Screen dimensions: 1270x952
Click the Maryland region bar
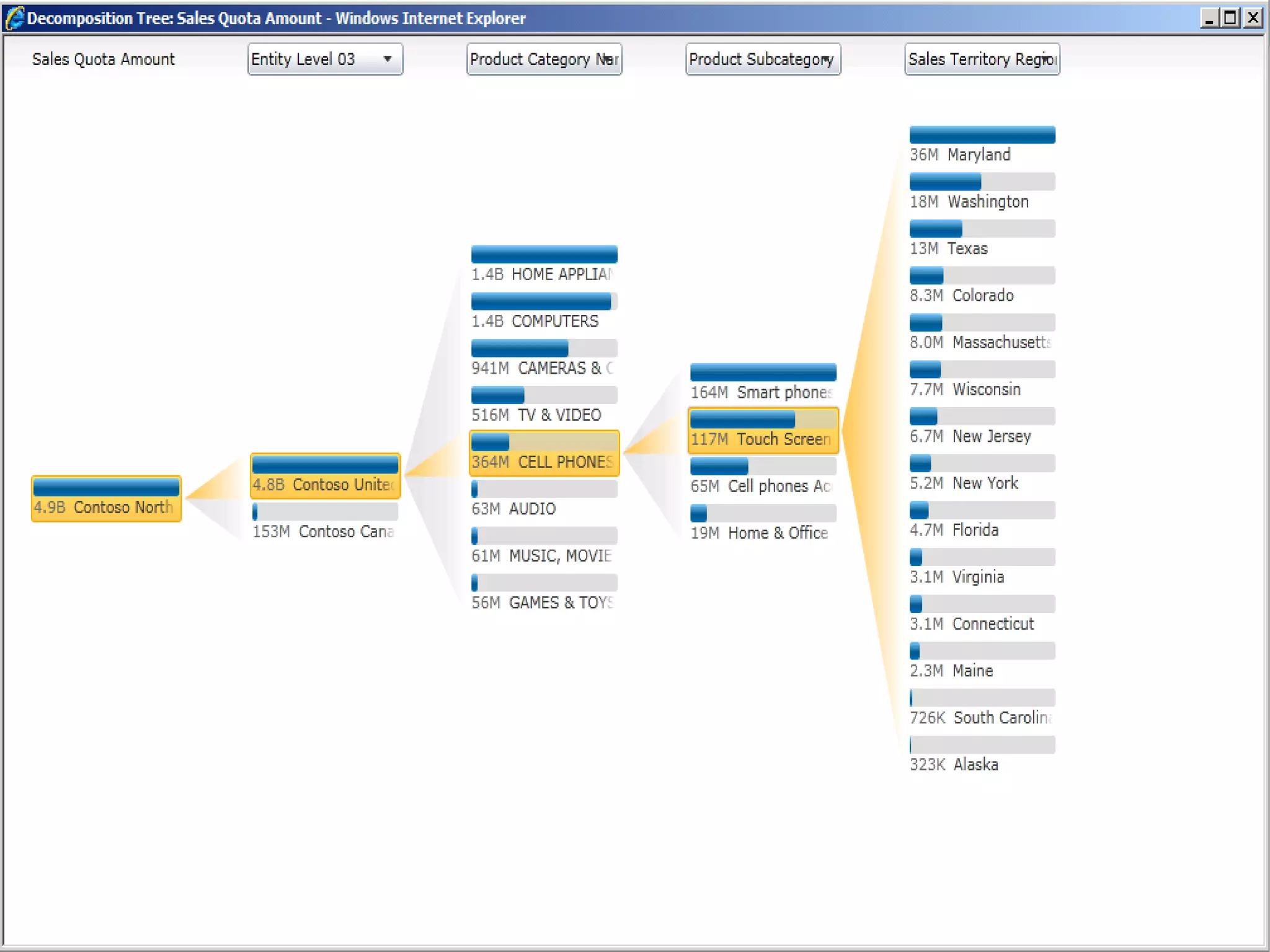coord(982,135)
